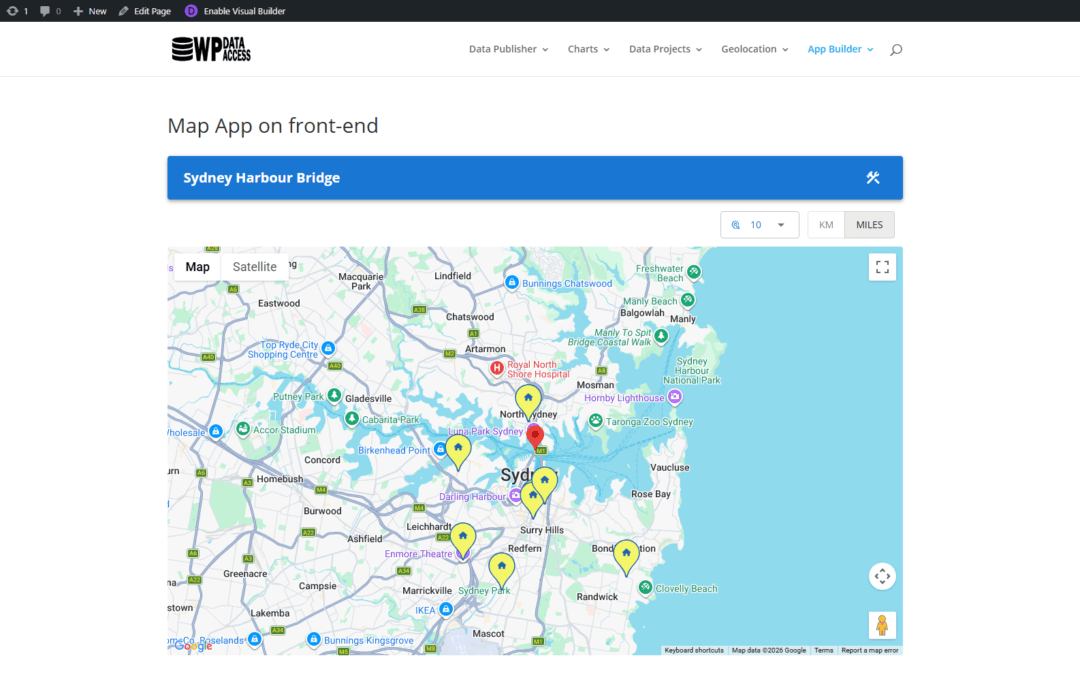Select yellow home marker at Sydney Park
Screen dimensions: 1080x675
[x=501, y=570]
